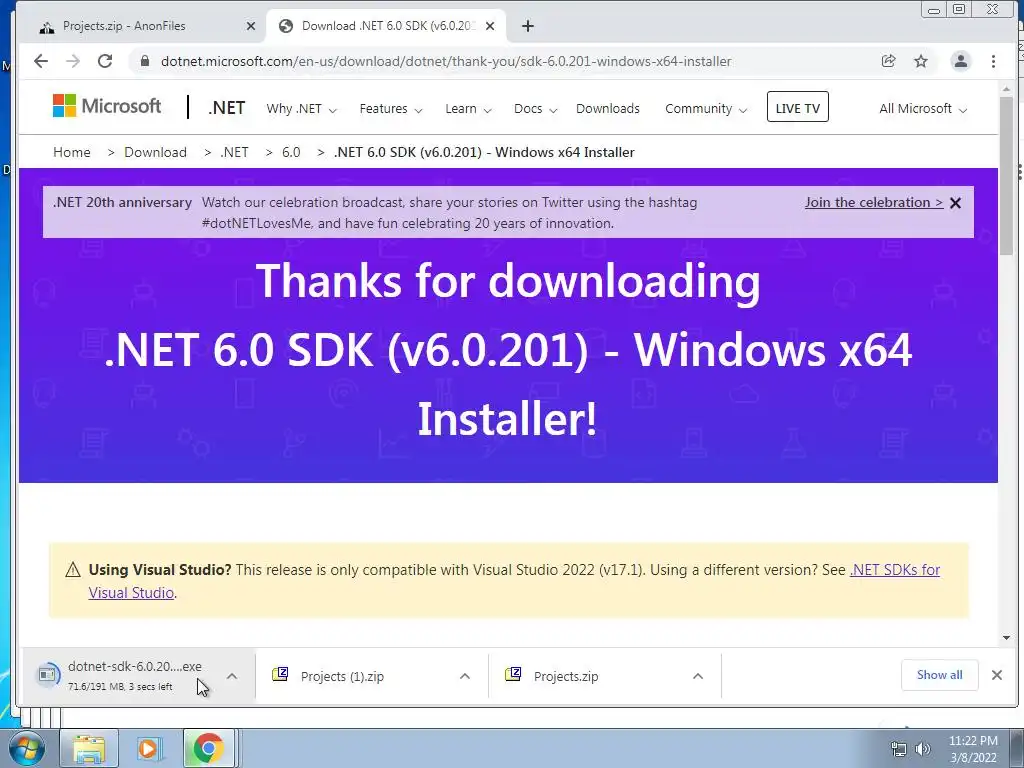Open the Downloads nav item
The image size is (1024, 768).
point(607,109)
